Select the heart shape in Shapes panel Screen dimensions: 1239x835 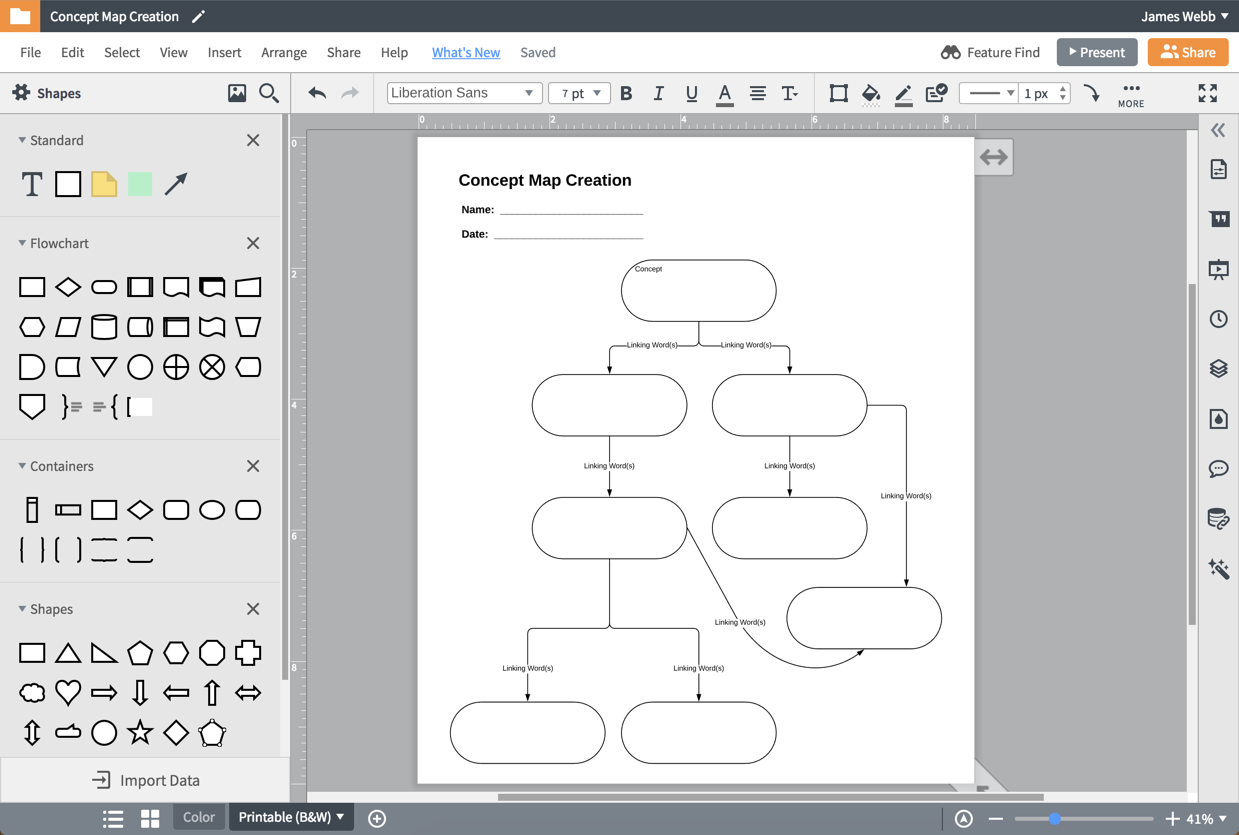coord(68,692)
